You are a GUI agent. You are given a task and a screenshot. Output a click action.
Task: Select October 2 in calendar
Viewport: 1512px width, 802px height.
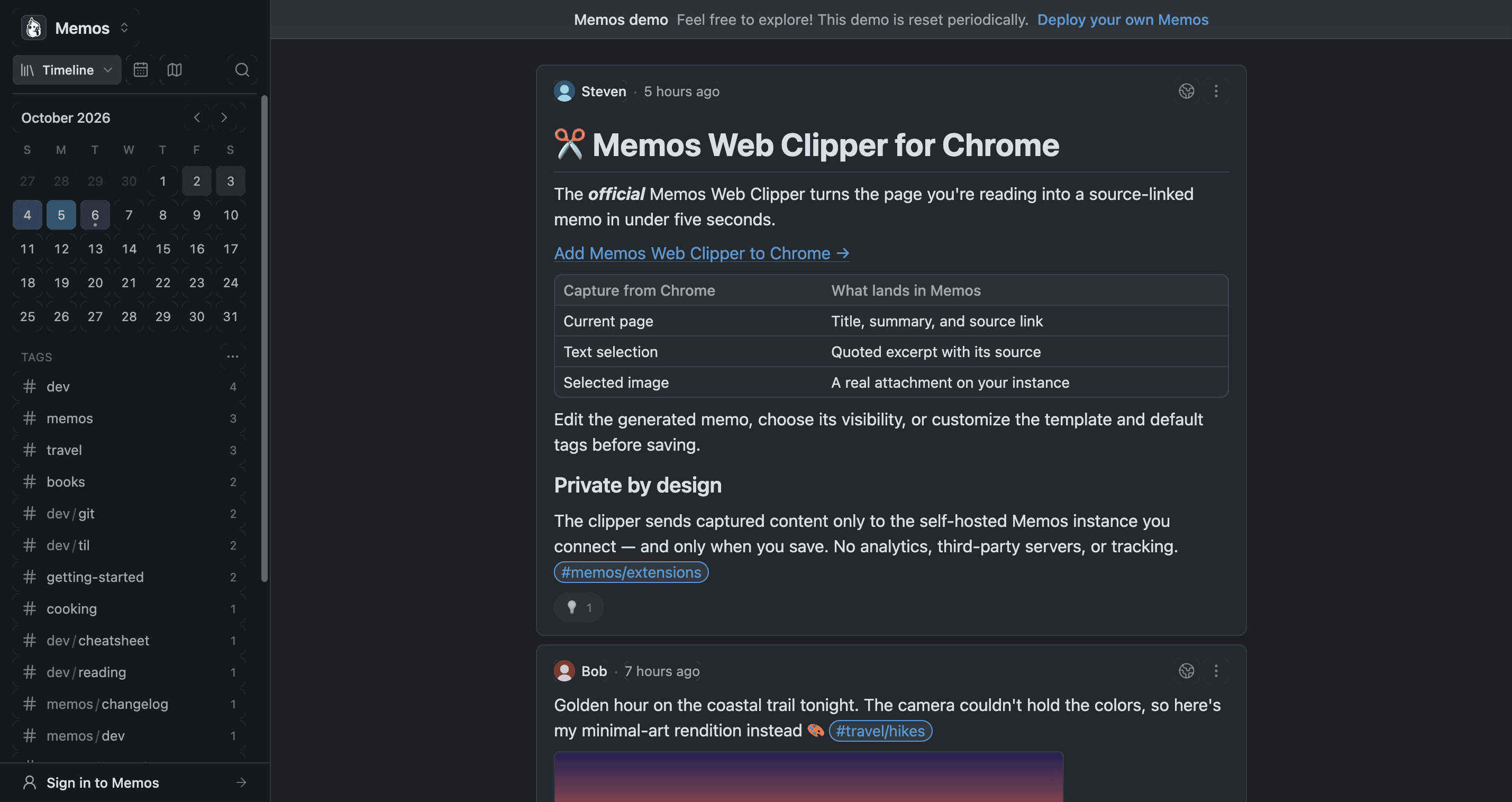coord(197,181)
